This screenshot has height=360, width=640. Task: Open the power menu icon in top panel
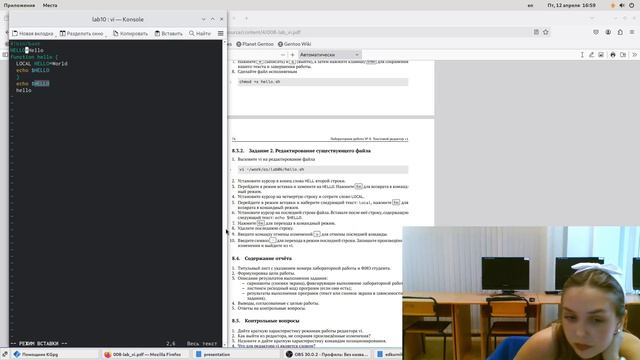(632, 5)
